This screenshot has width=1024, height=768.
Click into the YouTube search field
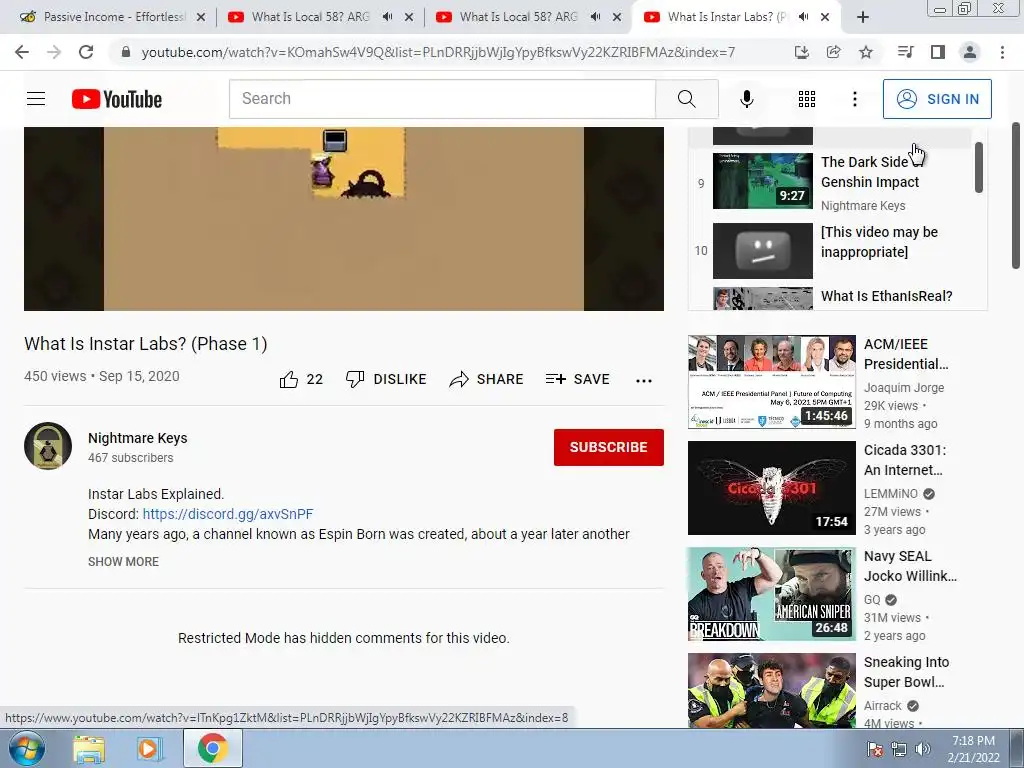442,99
